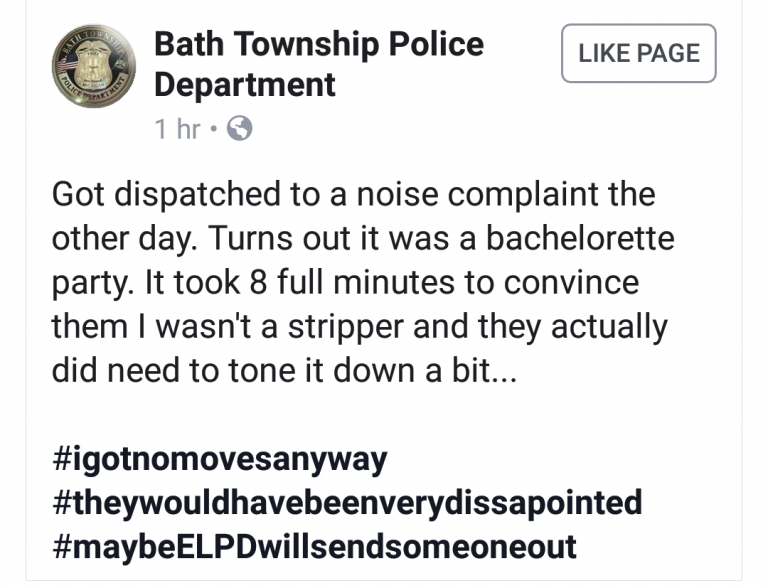Open the #igotnomovesanyway hashtag

(x=219, y=460)
